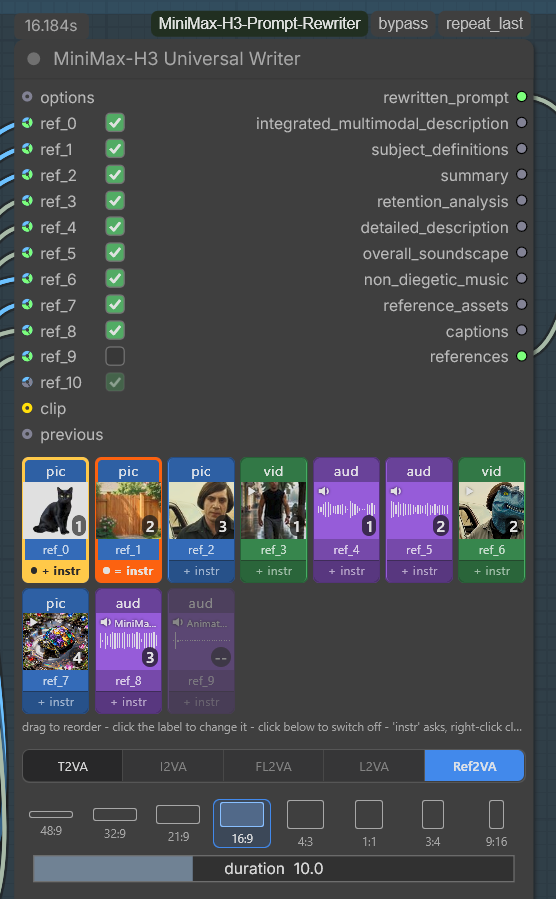Click the 'vid' type label on ref_3 card
The height and width of the screenshot is (899, 556).
pos(273,471)
